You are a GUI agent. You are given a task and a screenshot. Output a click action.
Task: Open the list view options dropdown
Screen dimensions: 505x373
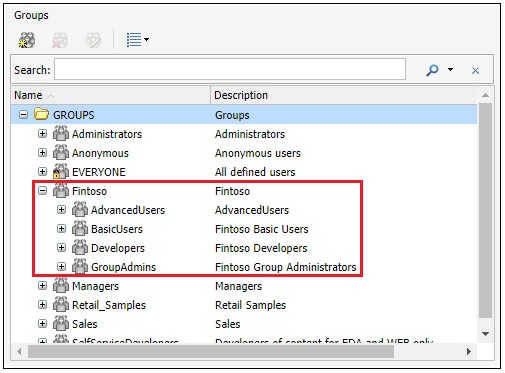(x=138, y=40)
